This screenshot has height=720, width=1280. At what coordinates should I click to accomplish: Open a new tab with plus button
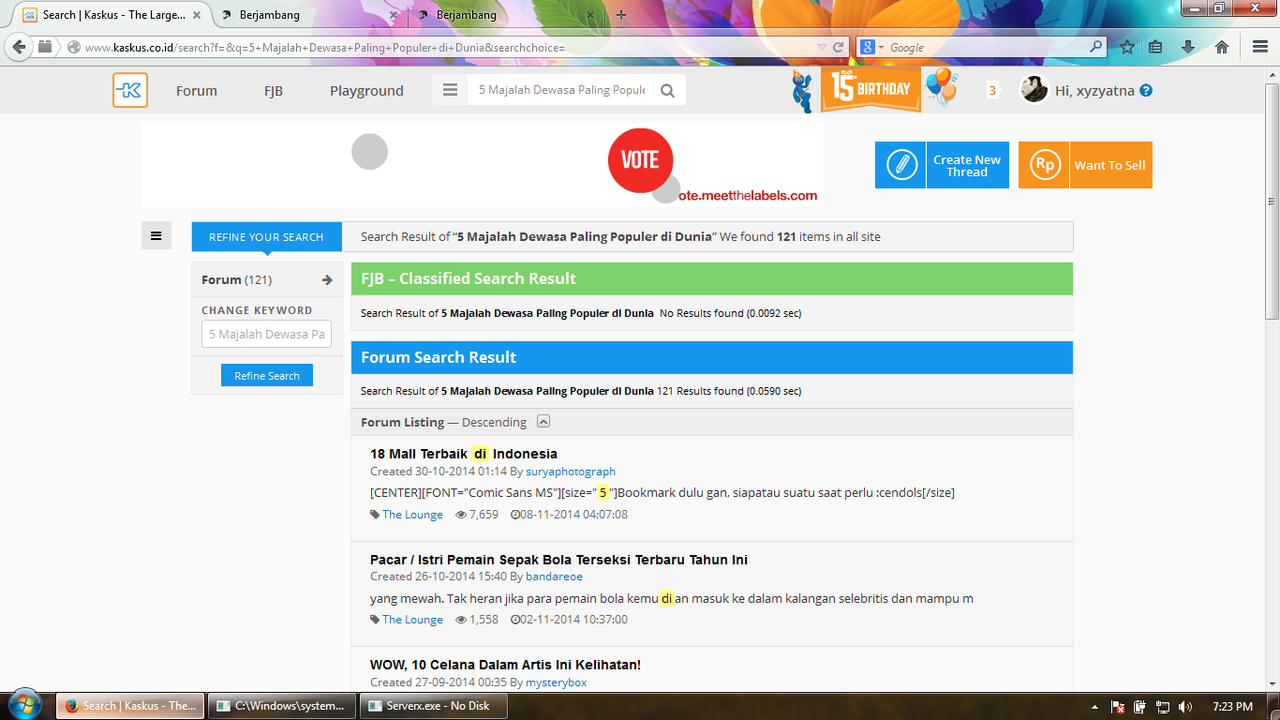pyautogui.click(x=621, y=15)
